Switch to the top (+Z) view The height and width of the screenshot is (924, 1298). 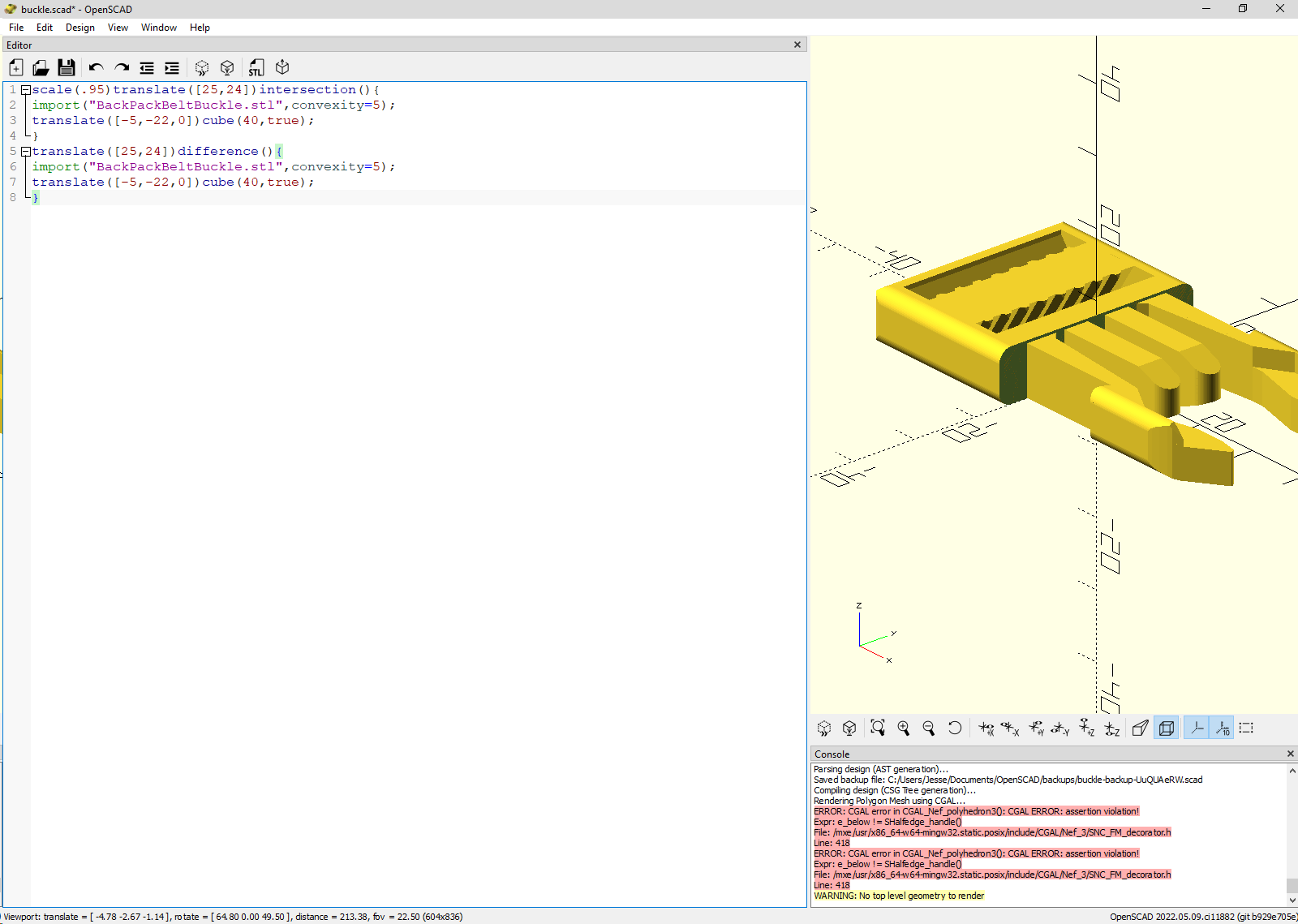click(1087, 728)
